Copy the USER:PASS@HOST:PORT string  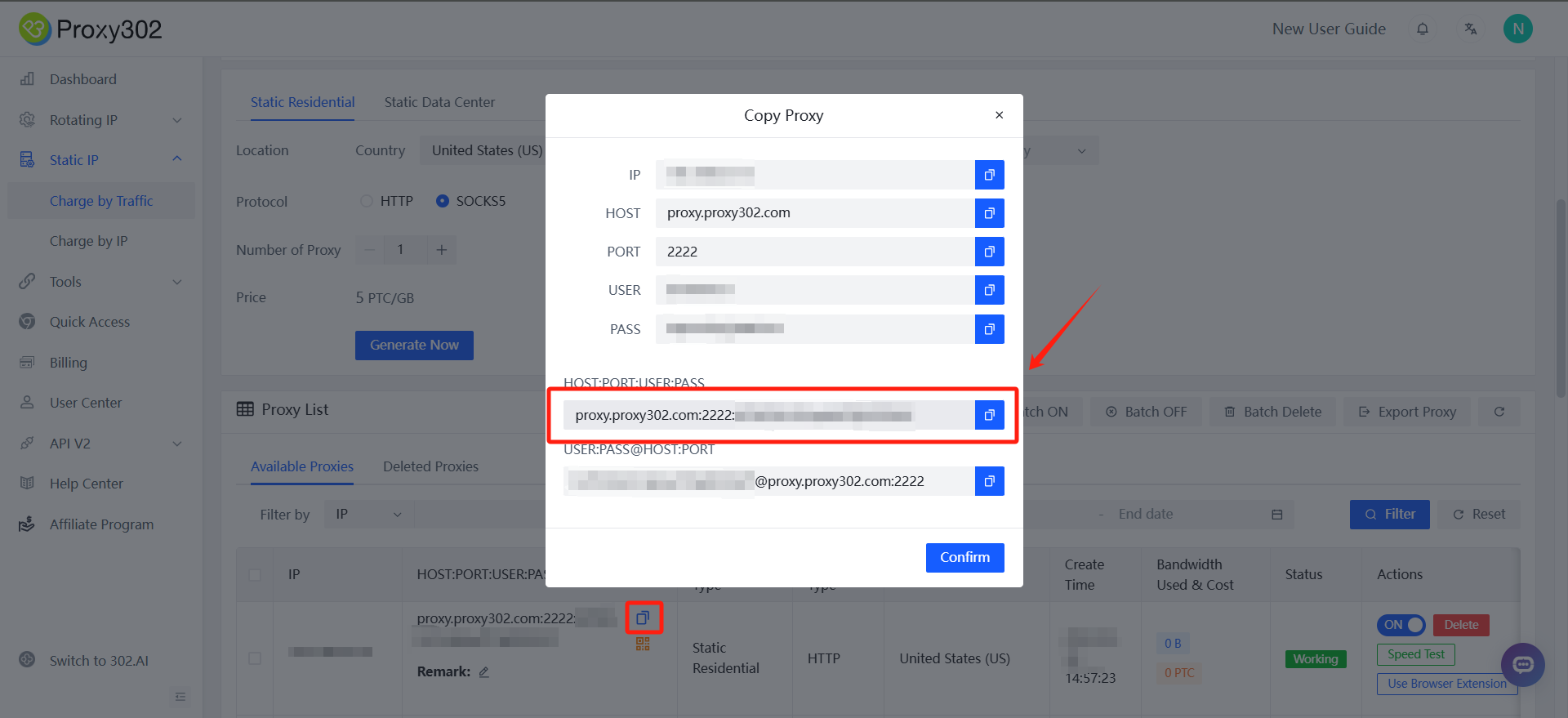[x=989, y=481]
